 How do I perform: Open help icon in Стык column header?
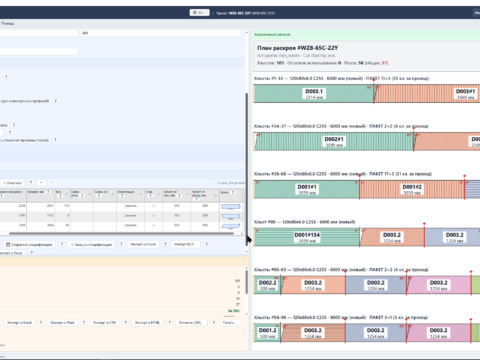(x=150, y=196)
